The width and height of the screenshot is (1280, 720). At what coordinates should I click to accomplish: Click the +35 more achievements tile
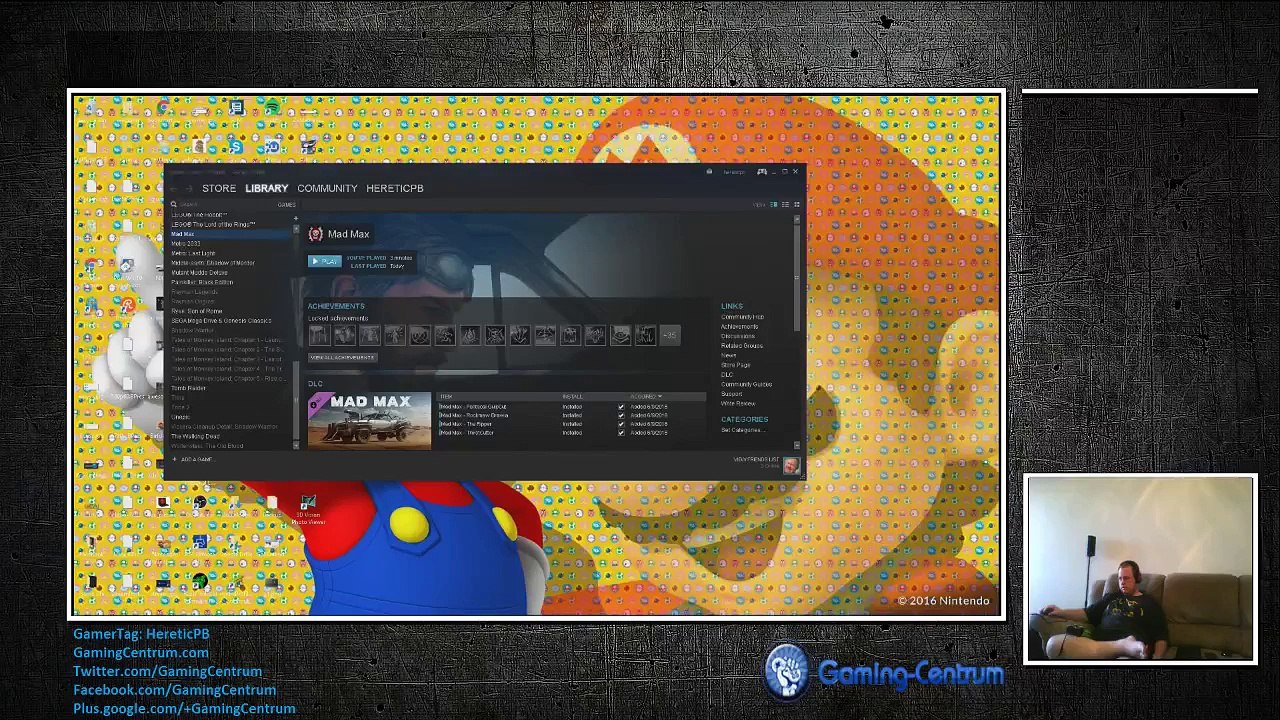(669, 335)
